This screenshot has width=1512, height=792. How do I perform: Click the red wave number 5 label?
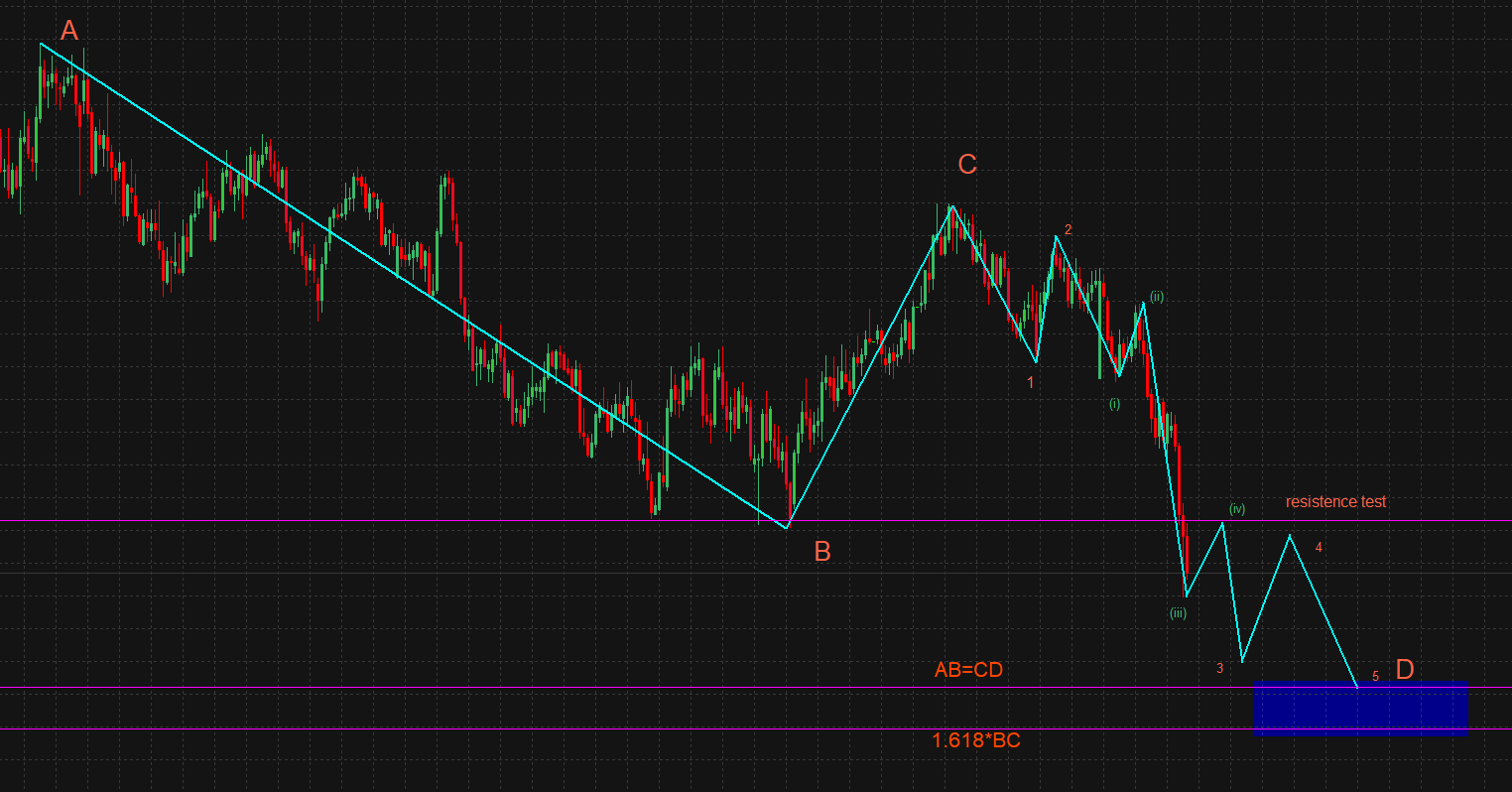click(x=1375, y=676)
